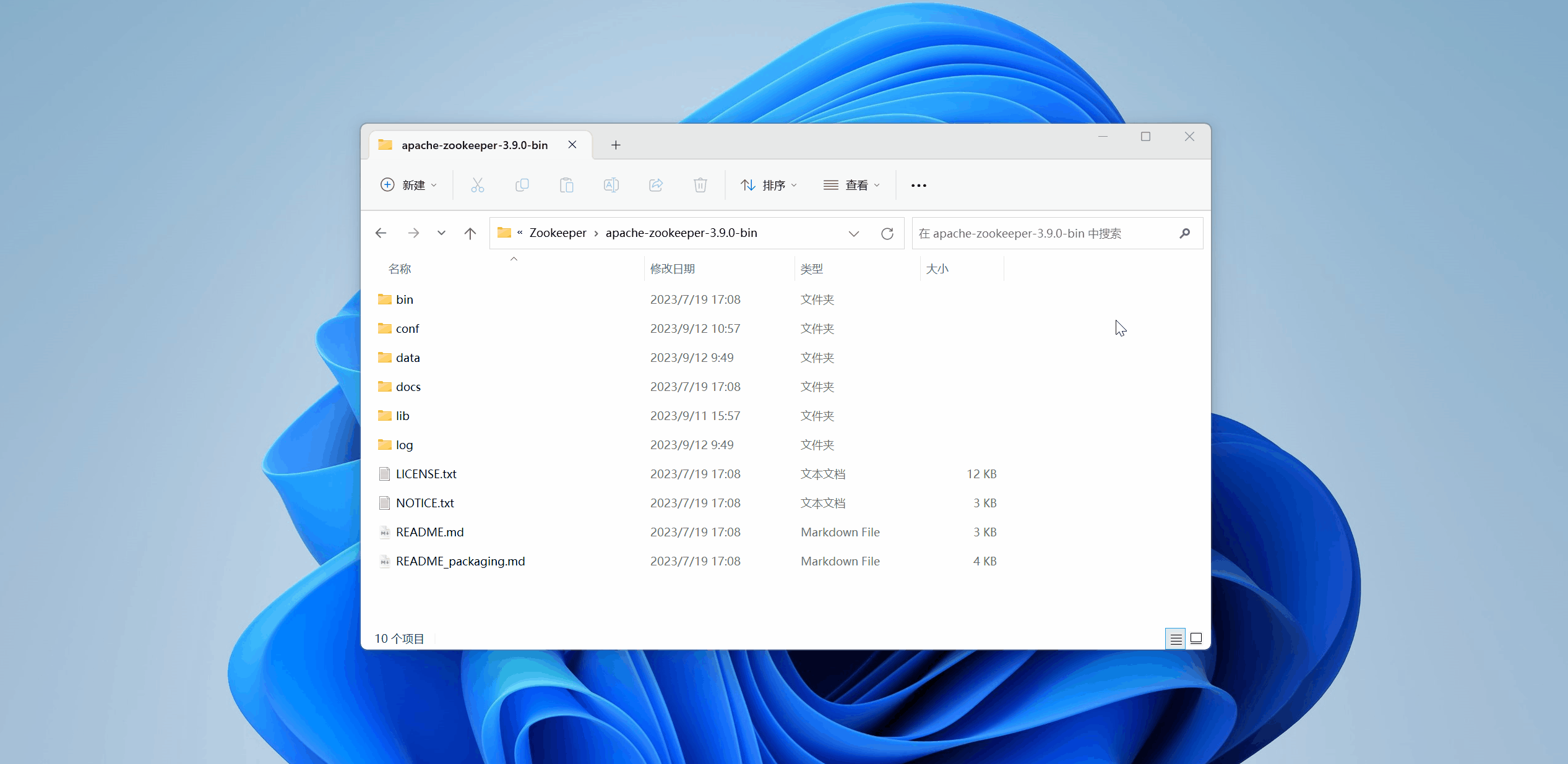Viewport: 1568px width, 764px height.
Task: Click Markdown File type of README.md
Action: click(840, 532)
